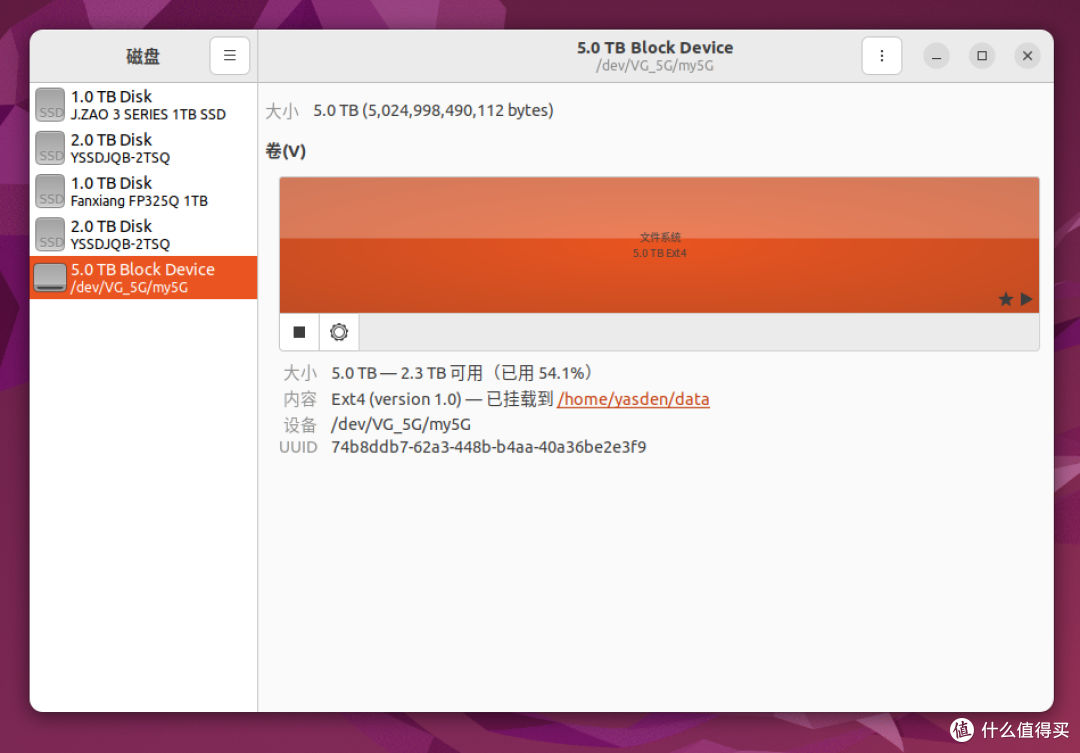
Task: Click the 5.0 TB Block Device header title
Action: pyautogui.click(x=655, y=48)
